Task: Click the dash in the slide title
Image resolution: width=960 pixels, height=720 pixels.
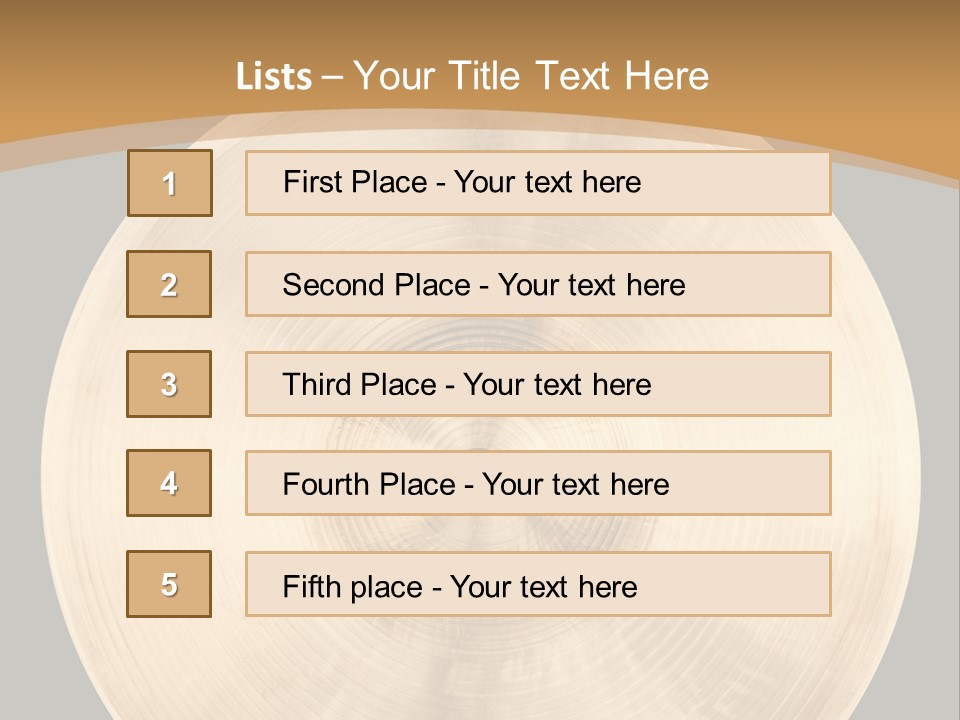Action: point(333,77)
